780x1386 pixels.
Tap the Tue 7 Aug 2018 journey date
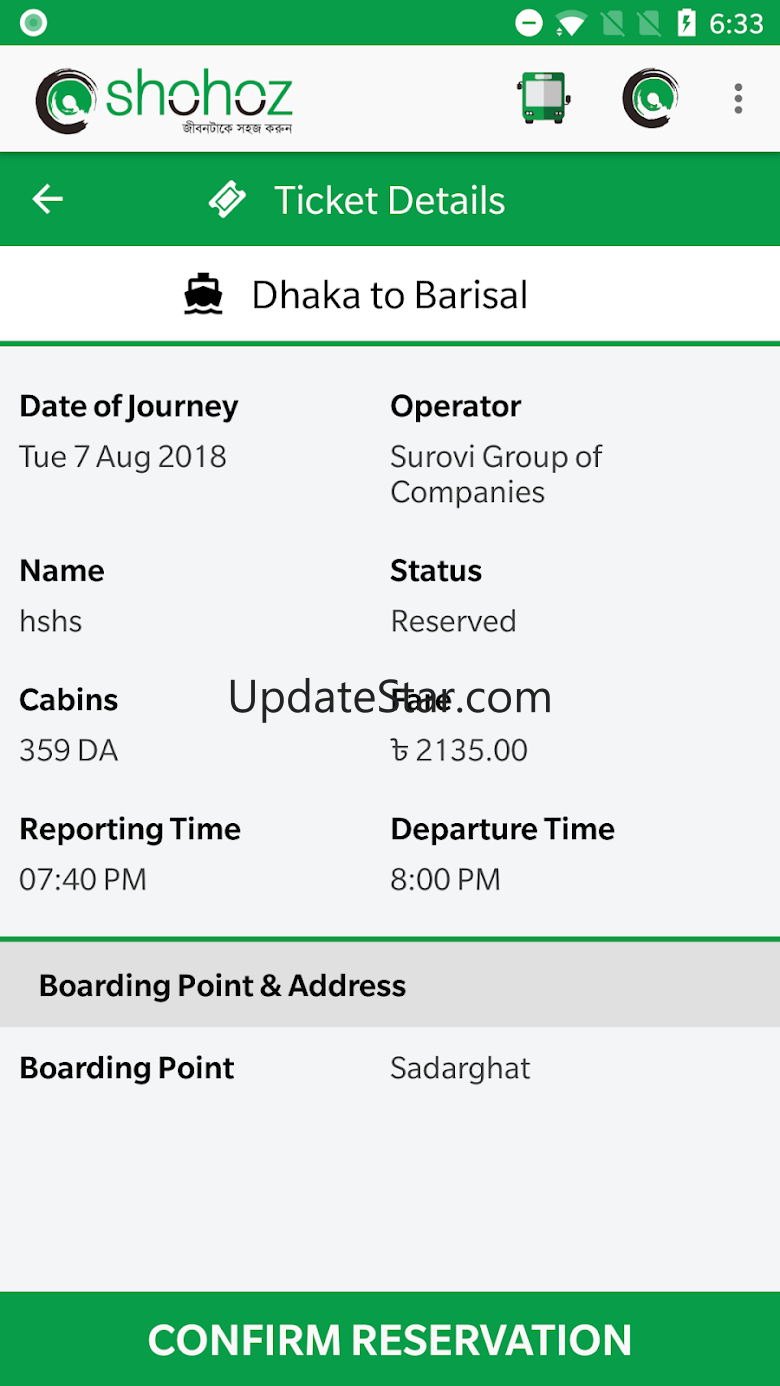[123, 457]
